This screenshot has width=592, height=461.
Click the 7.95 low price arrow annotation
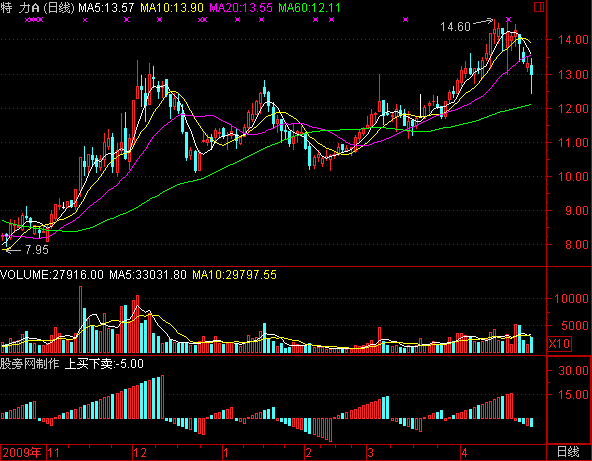click(x=26, y=250)
